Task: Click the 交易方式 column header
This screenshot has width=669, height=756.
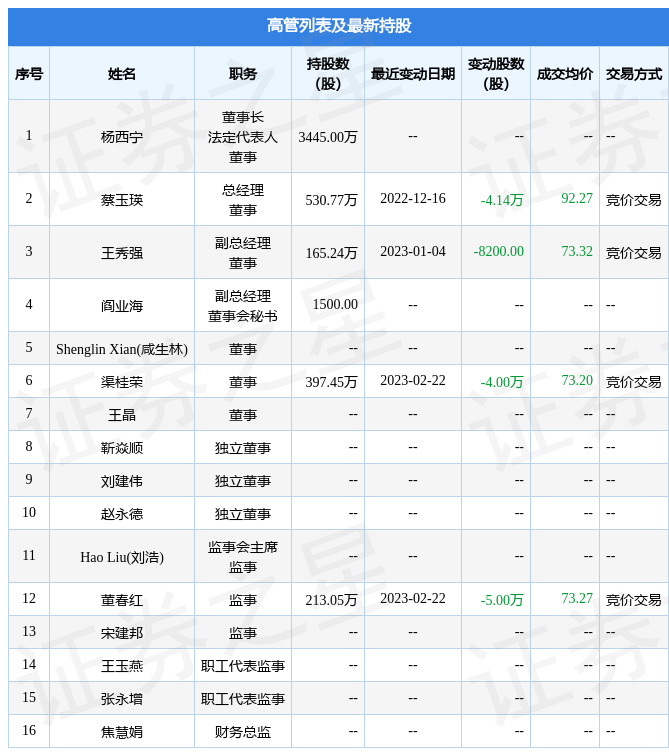Action: pos(633,74)
